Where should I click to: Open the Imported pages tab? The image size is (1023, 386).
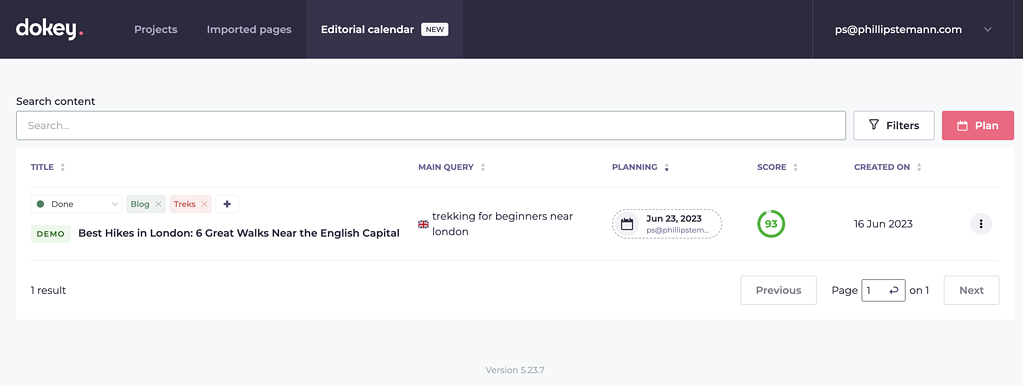click(249, 29)
